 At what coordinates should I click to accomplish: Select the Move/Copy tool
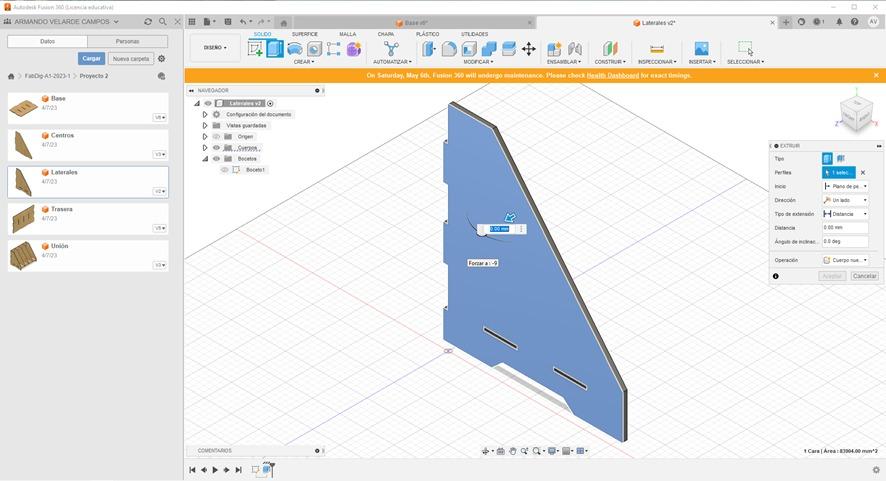(x=529, y=49)
